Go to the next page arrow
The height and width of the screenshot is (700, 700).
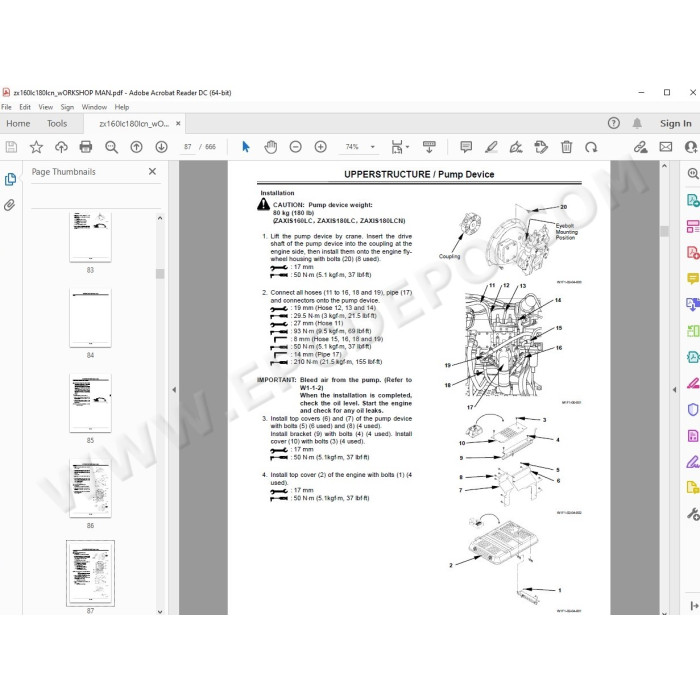(162, 147)
